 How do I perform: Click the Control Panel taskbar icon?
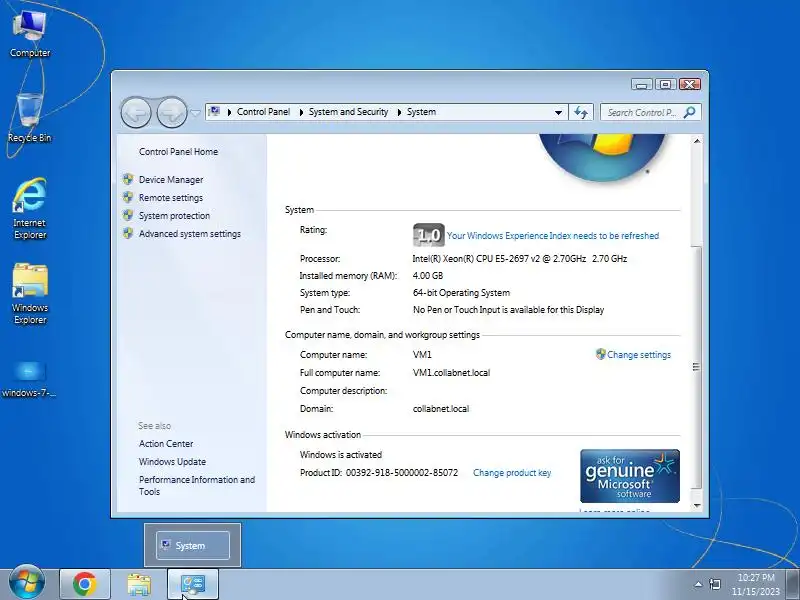pyautogui.click(x=193, y=584)
